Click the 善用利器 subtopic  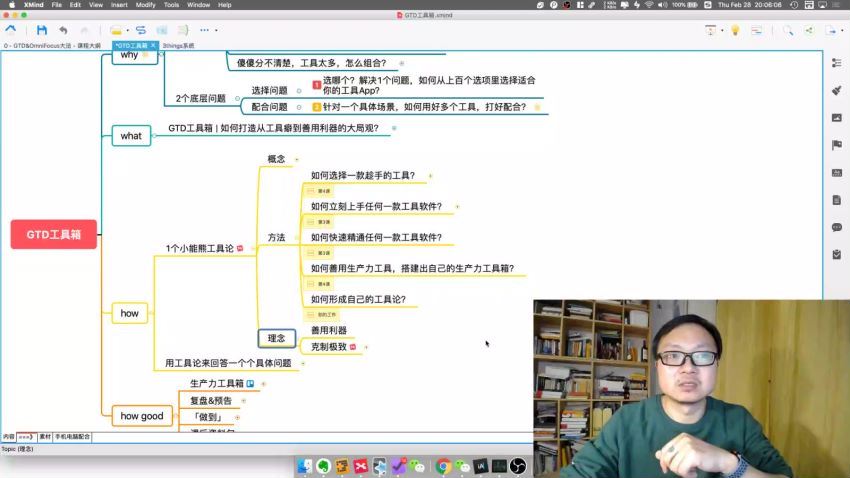click(x=329, y=330)
